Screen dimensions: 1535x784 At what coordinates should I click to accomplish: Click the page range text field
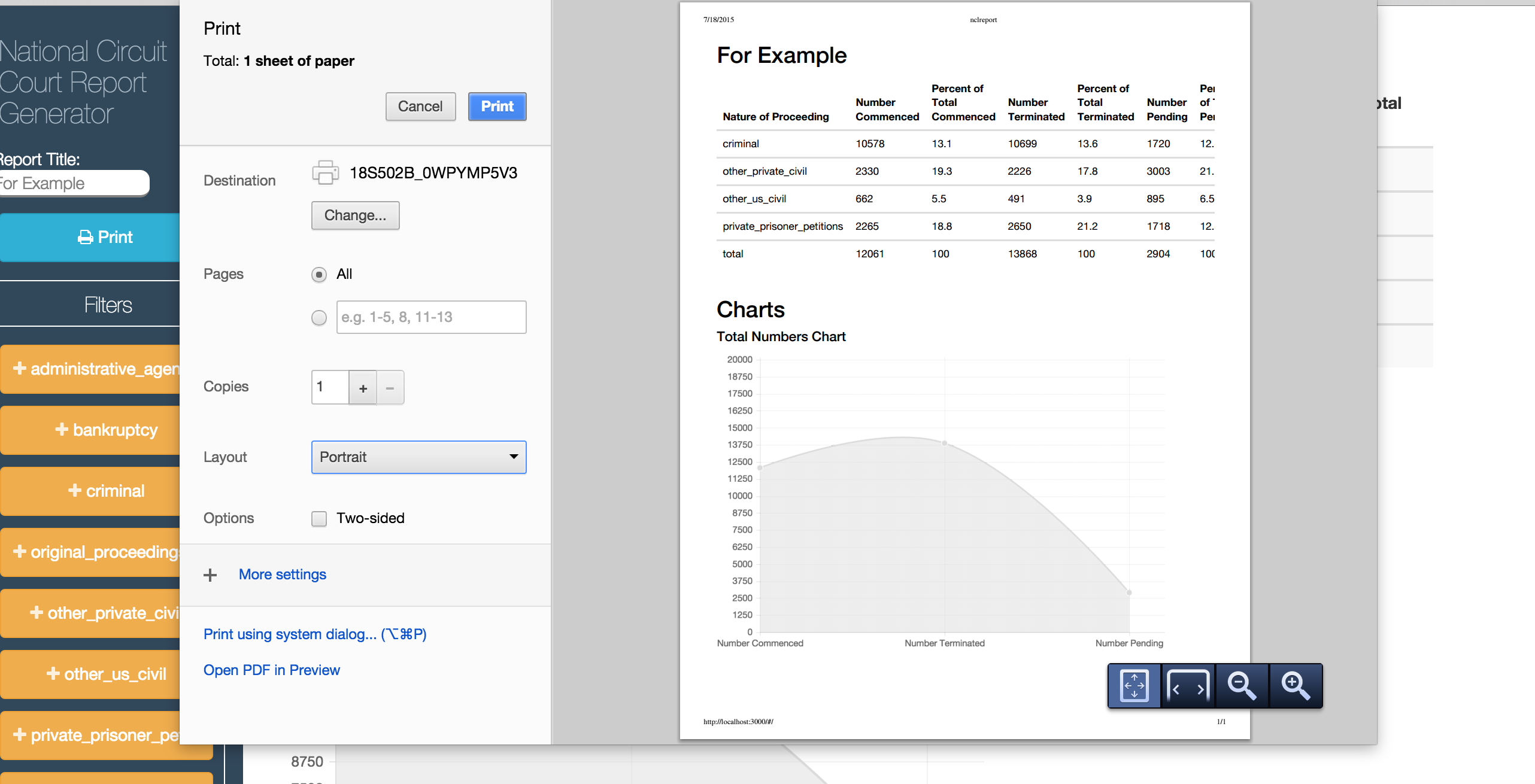431,317
